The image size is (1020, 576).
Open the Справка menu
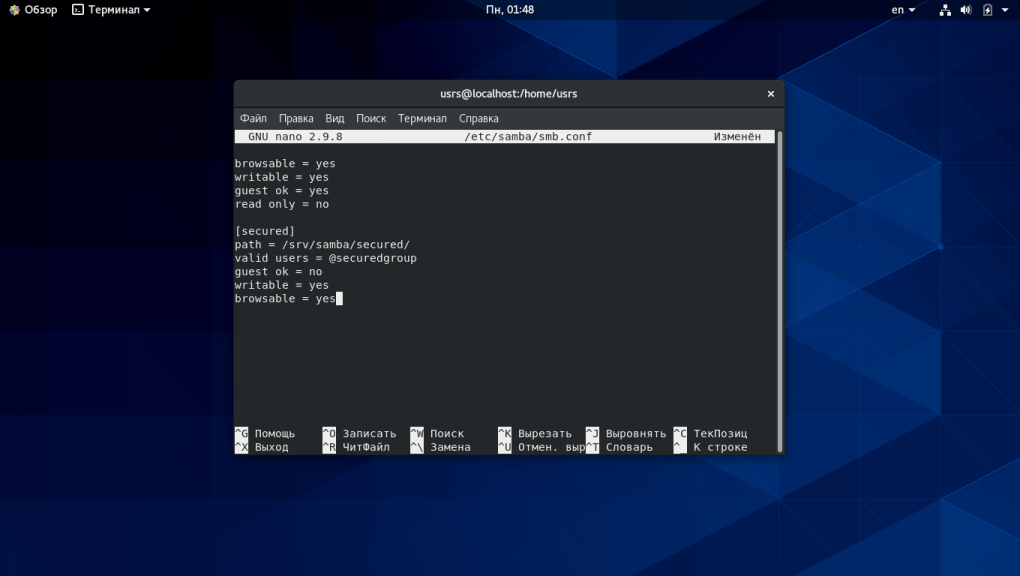tap(479, 118)
